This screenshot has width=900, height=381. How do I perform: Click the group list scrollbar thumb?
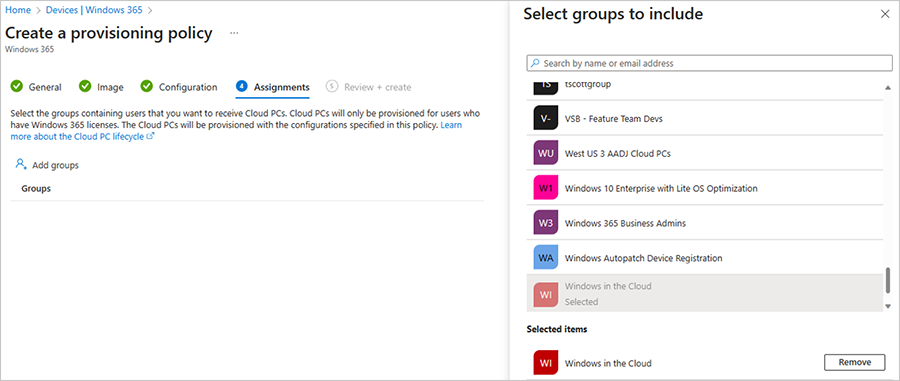tap(888, 281)
